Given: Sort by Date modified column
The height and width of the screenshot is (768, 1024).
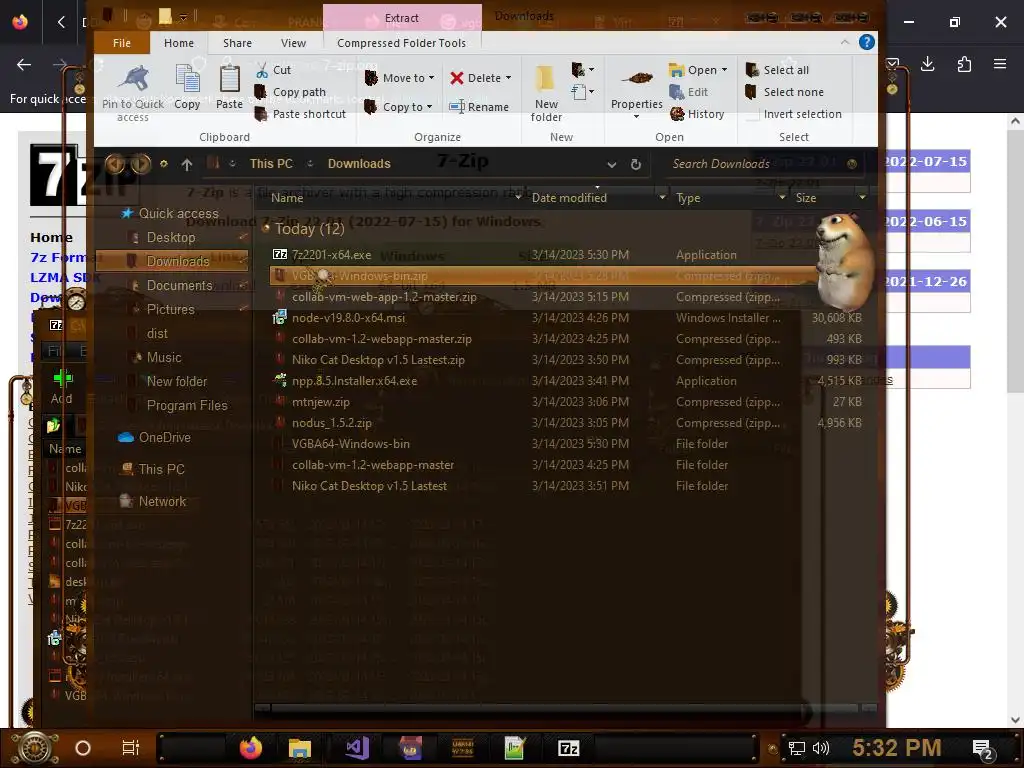Looking at the screenshot, I should (569, 197).
